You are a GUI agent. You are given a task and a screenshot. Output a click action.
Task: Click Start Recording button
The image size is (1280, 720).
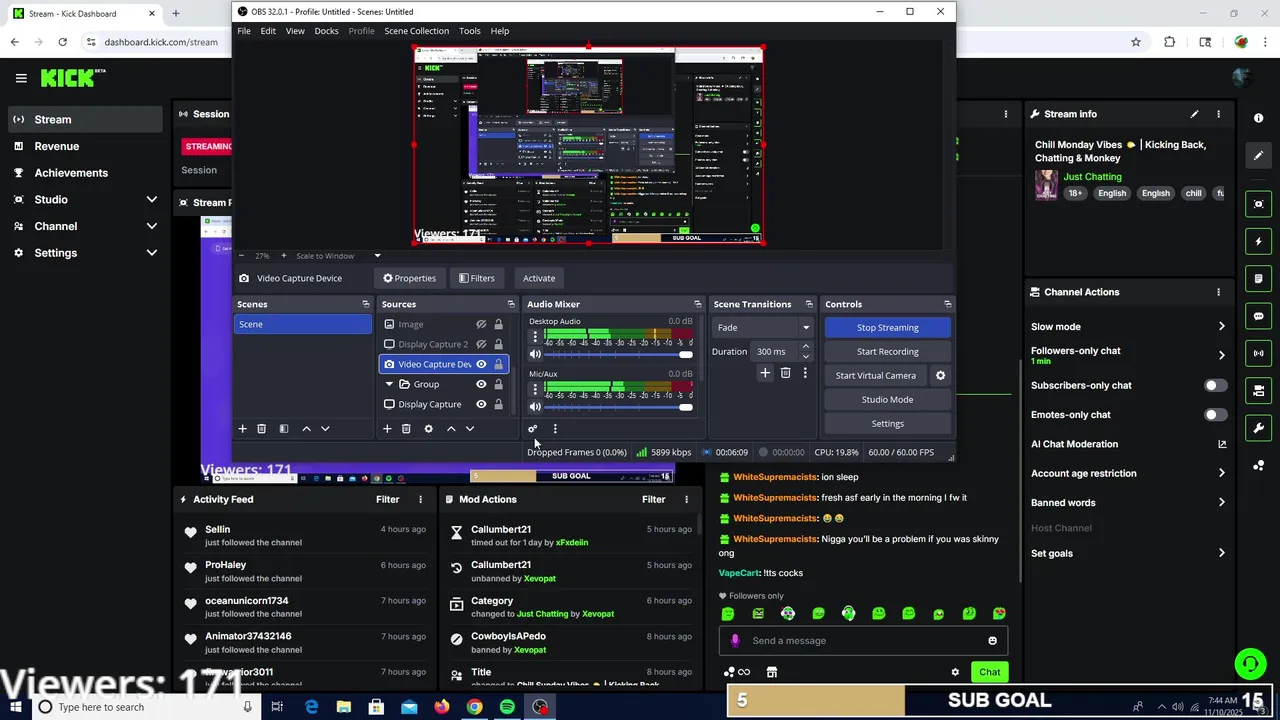pyautogui.click(x=887, y=351)
